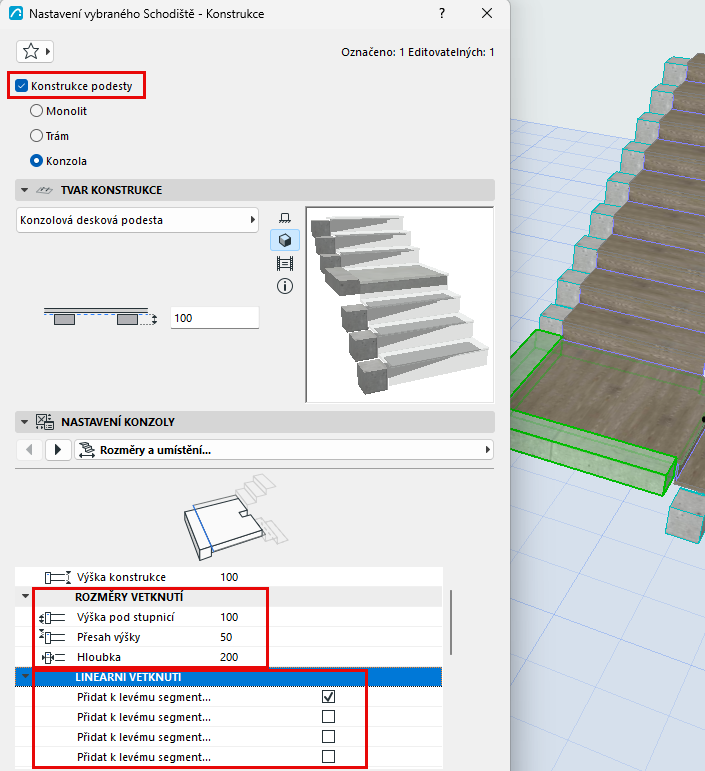Check the third Přidat k levému segment checkbox

328,737
